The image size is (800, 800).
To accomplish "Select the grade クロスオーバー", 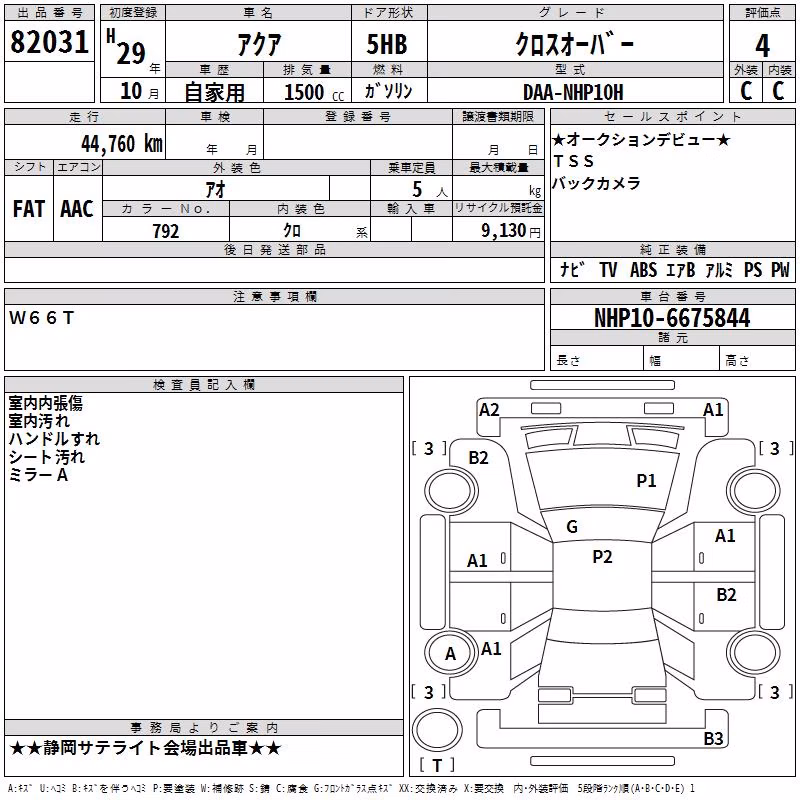I will (x=574, y=44).
